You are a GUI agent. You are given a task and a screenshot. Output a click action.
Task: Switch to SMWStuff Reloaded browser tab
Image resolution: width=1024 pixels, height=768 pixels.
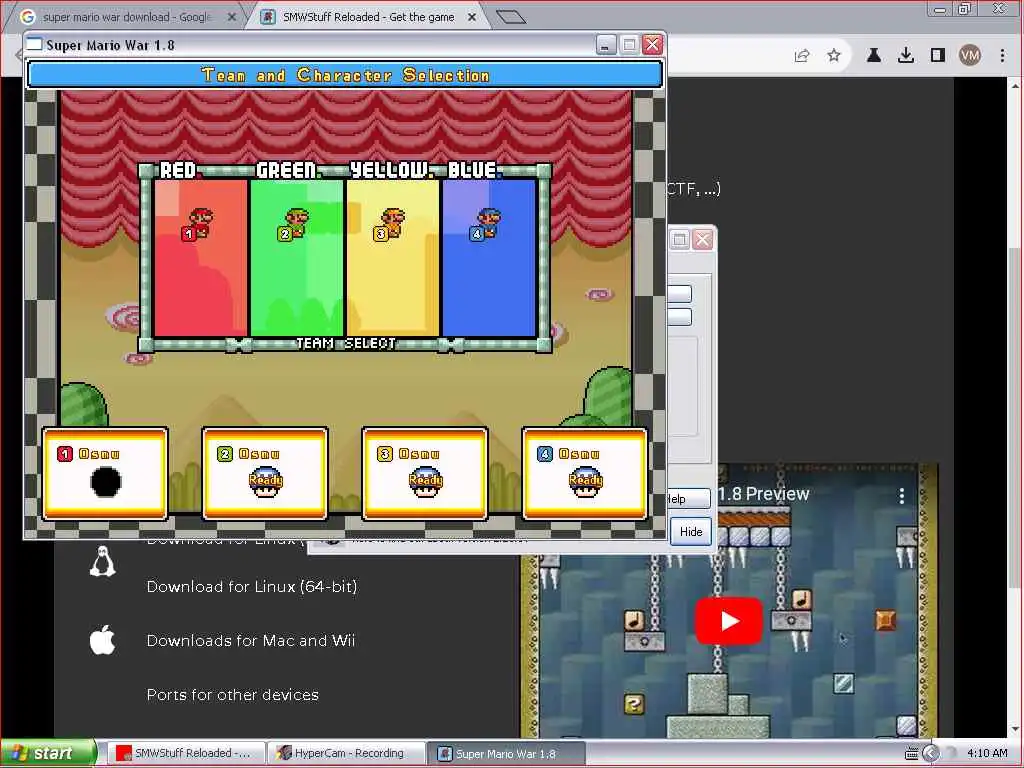(368, 17)
